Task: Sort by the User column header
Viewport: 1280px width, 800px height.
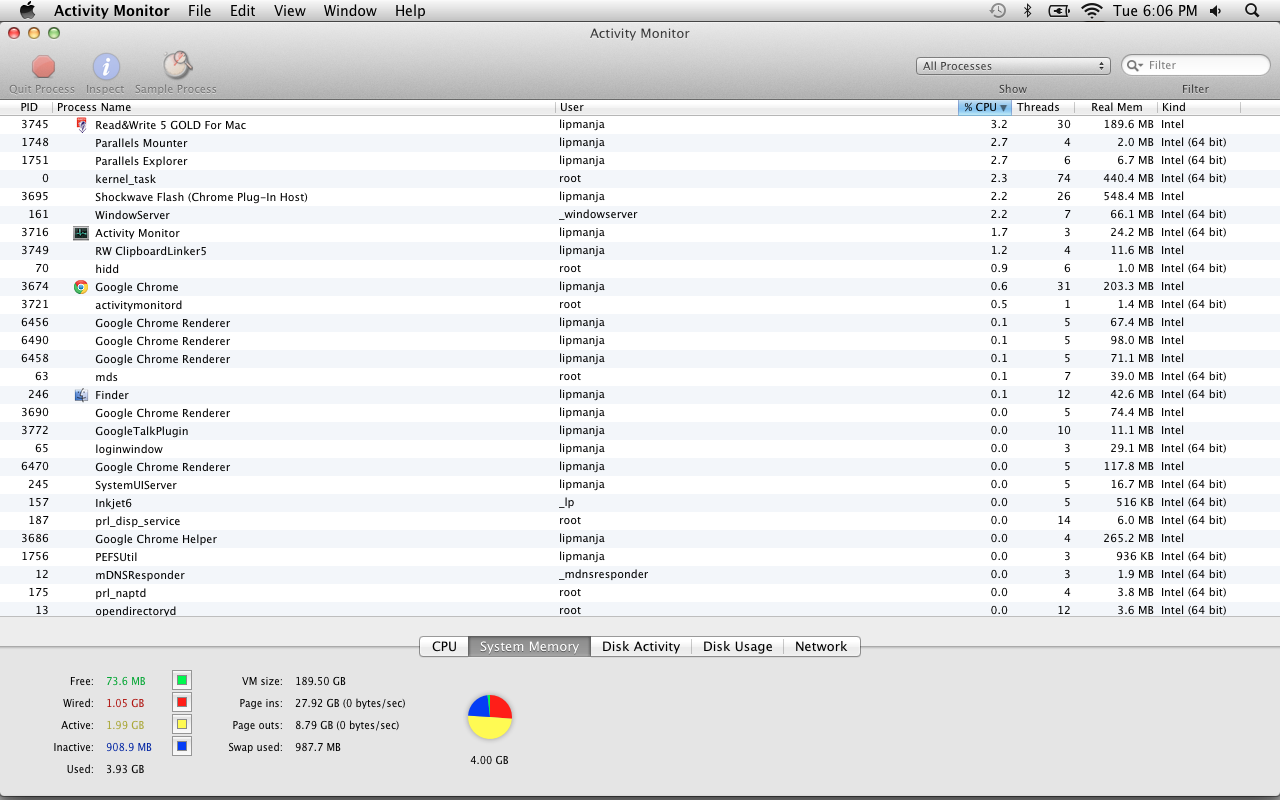Action: coord(757,107)
